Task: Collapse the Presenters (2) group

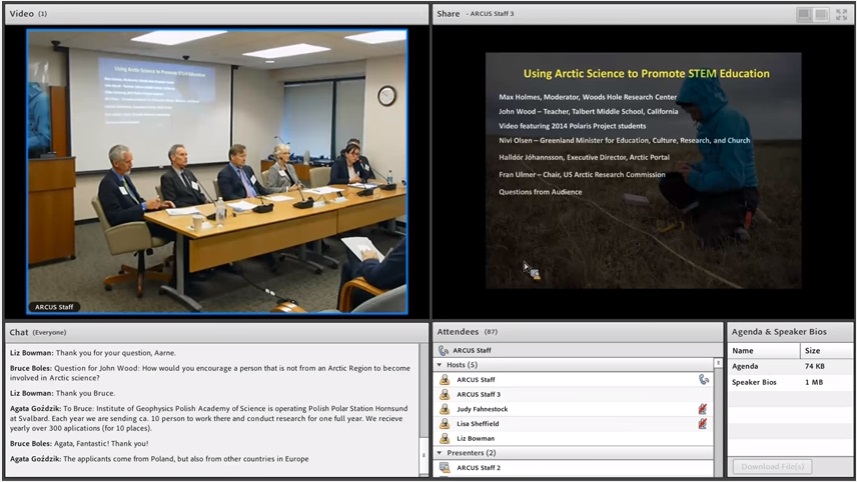Action: [x=439, y=453]
